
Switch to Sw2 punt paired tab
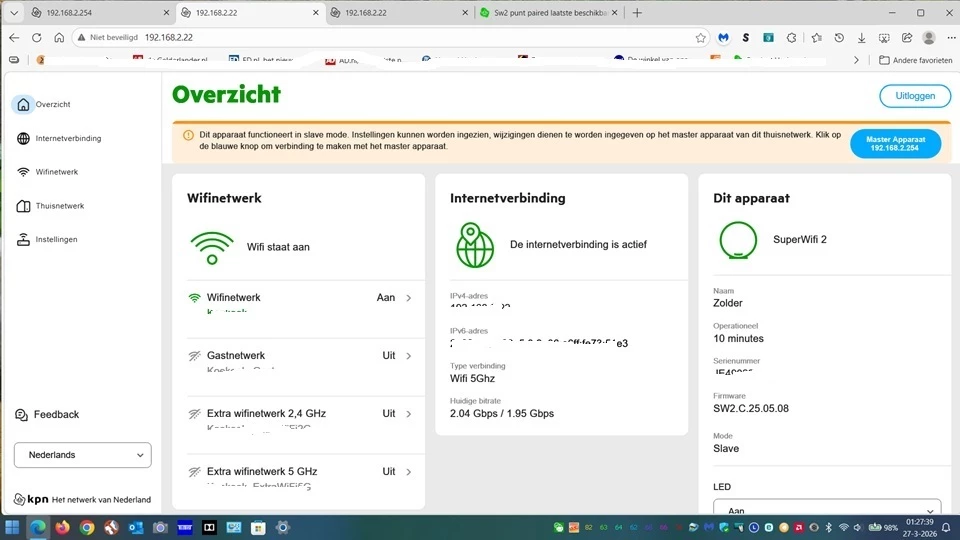pyautogui.click(x=549, y=13)
